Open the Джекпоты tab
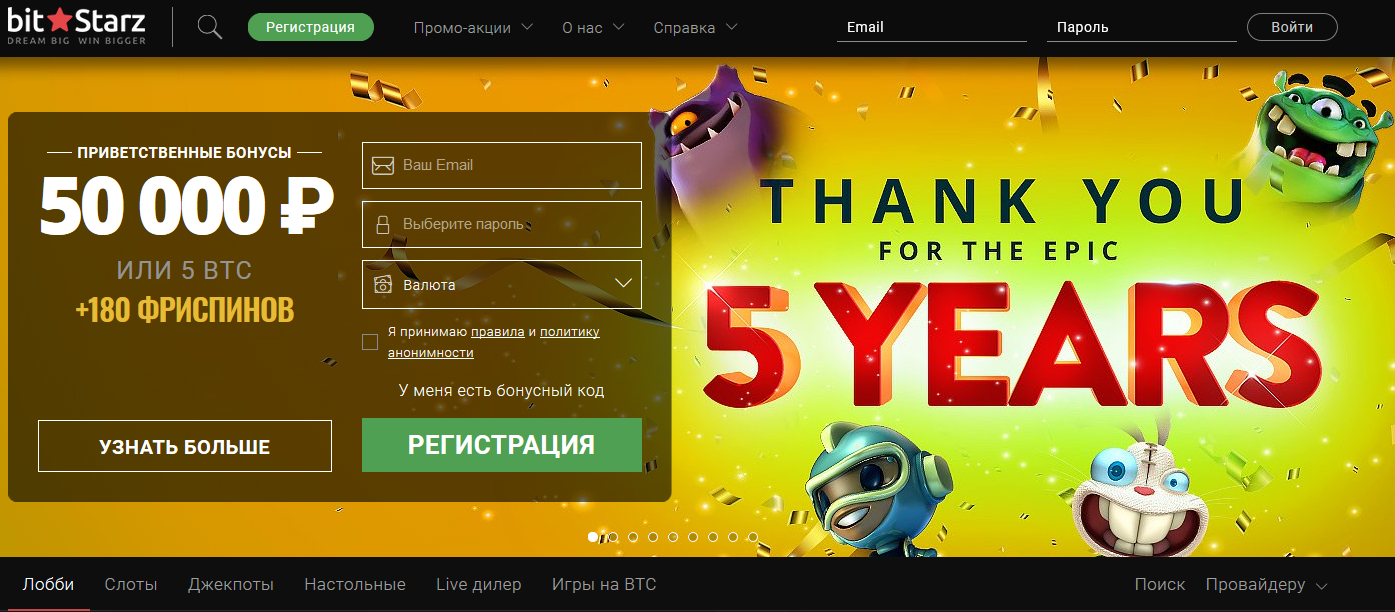This screenshot has height=612, width=1395. click(231, 584)
